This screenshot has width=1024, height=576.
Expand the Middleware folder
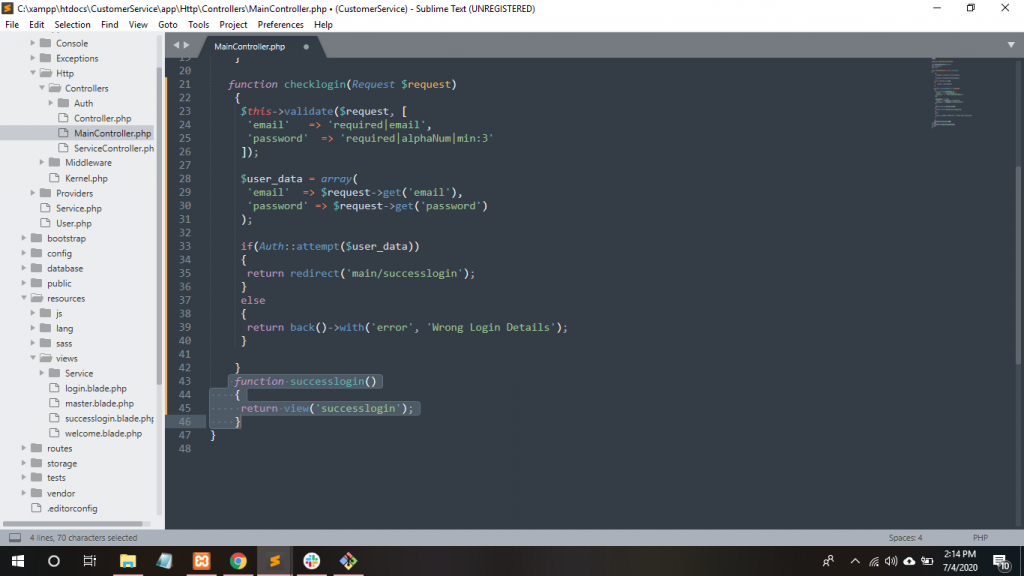43,163
